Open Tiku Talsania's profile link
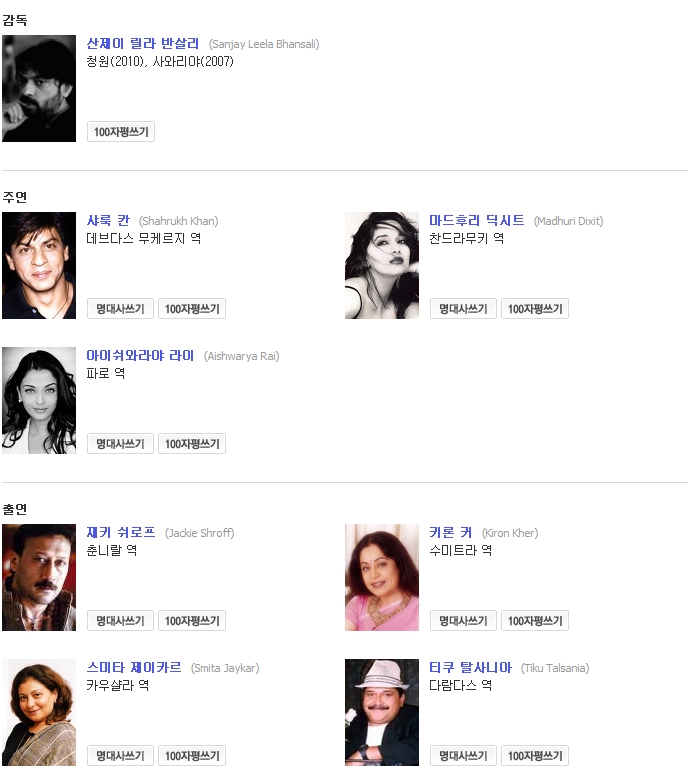 coord(470,668)
